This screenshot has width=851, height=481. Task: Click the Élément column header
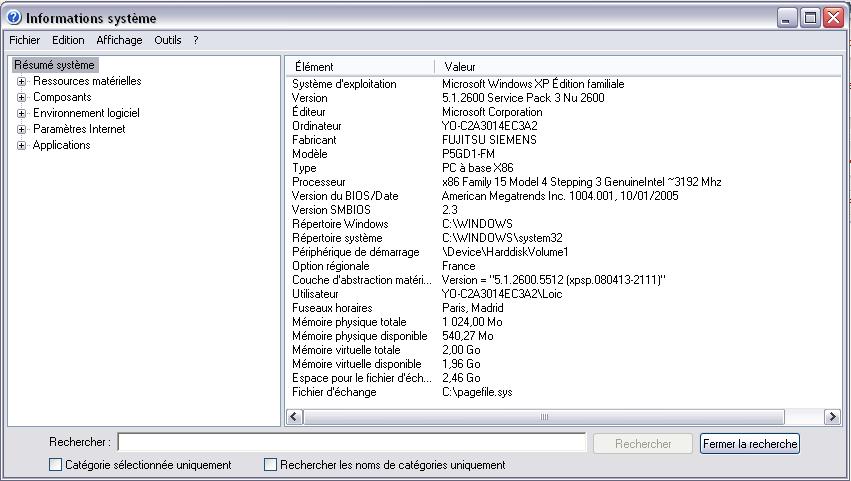click(x=360, y=67)
